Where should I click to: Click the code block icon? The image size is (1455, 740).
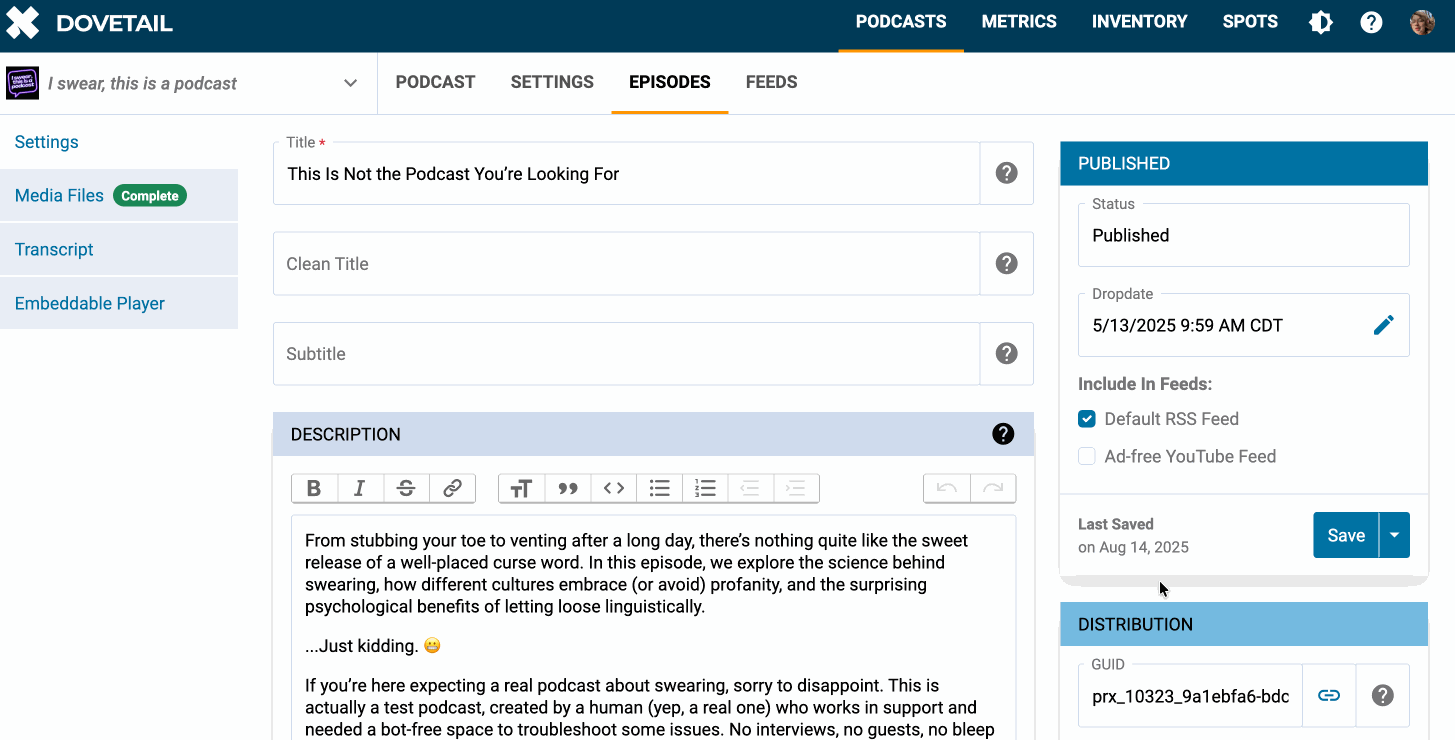click(614, 488)
